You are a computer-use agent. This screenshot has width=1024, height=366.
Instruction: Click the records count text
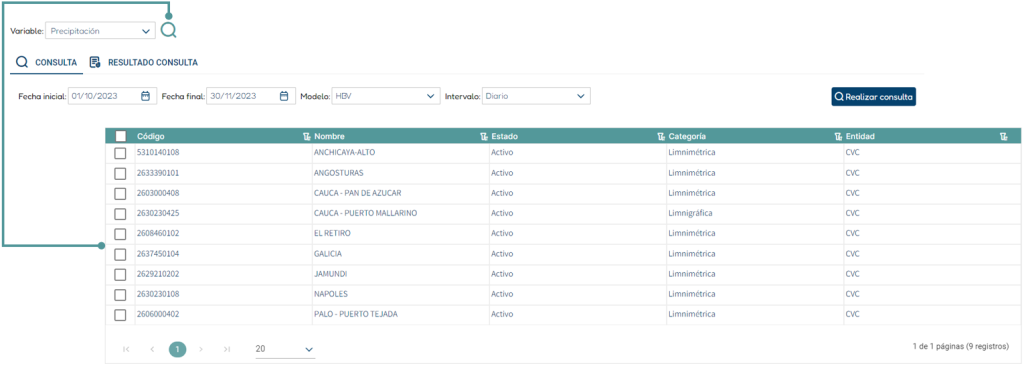961,346
